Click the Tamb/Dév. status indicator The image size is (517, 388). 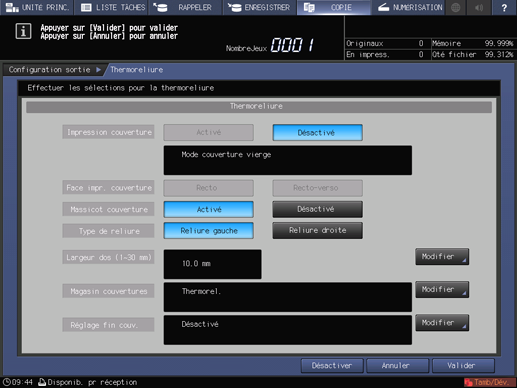[x=490, y=382]
